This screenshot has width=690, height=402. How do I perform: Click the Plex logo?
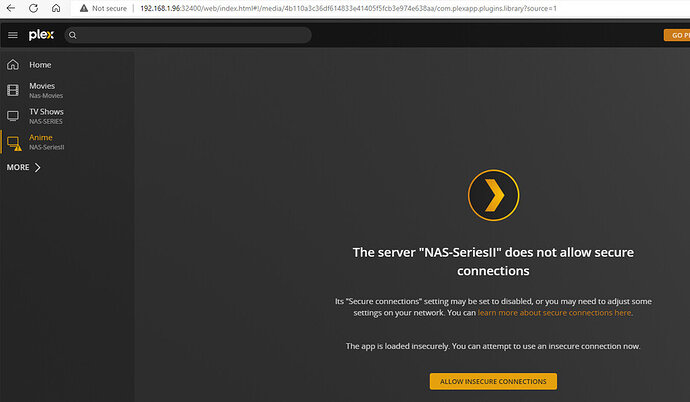point(41,35)
